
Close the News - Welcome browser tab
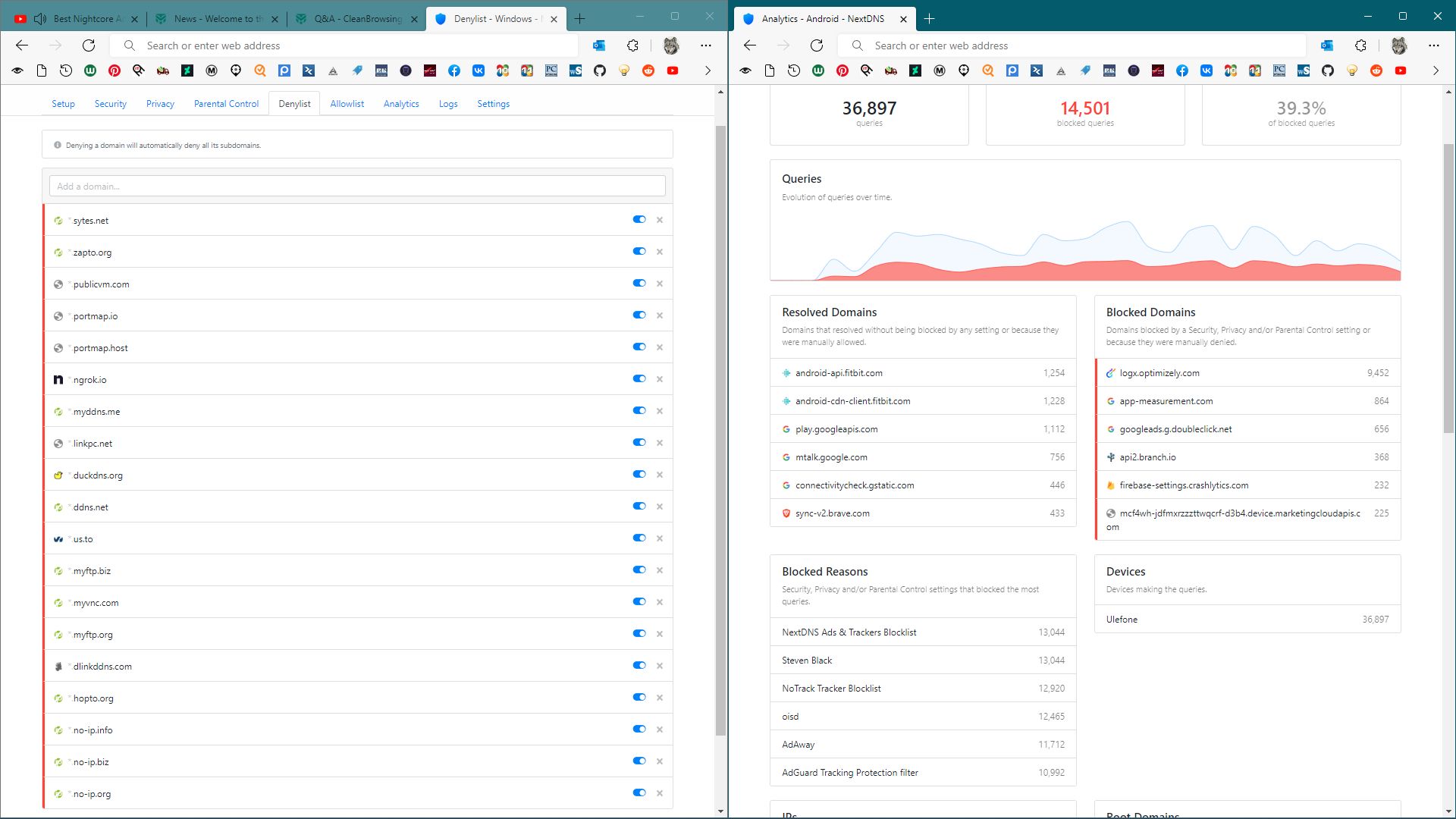click(x=275, y=19)
